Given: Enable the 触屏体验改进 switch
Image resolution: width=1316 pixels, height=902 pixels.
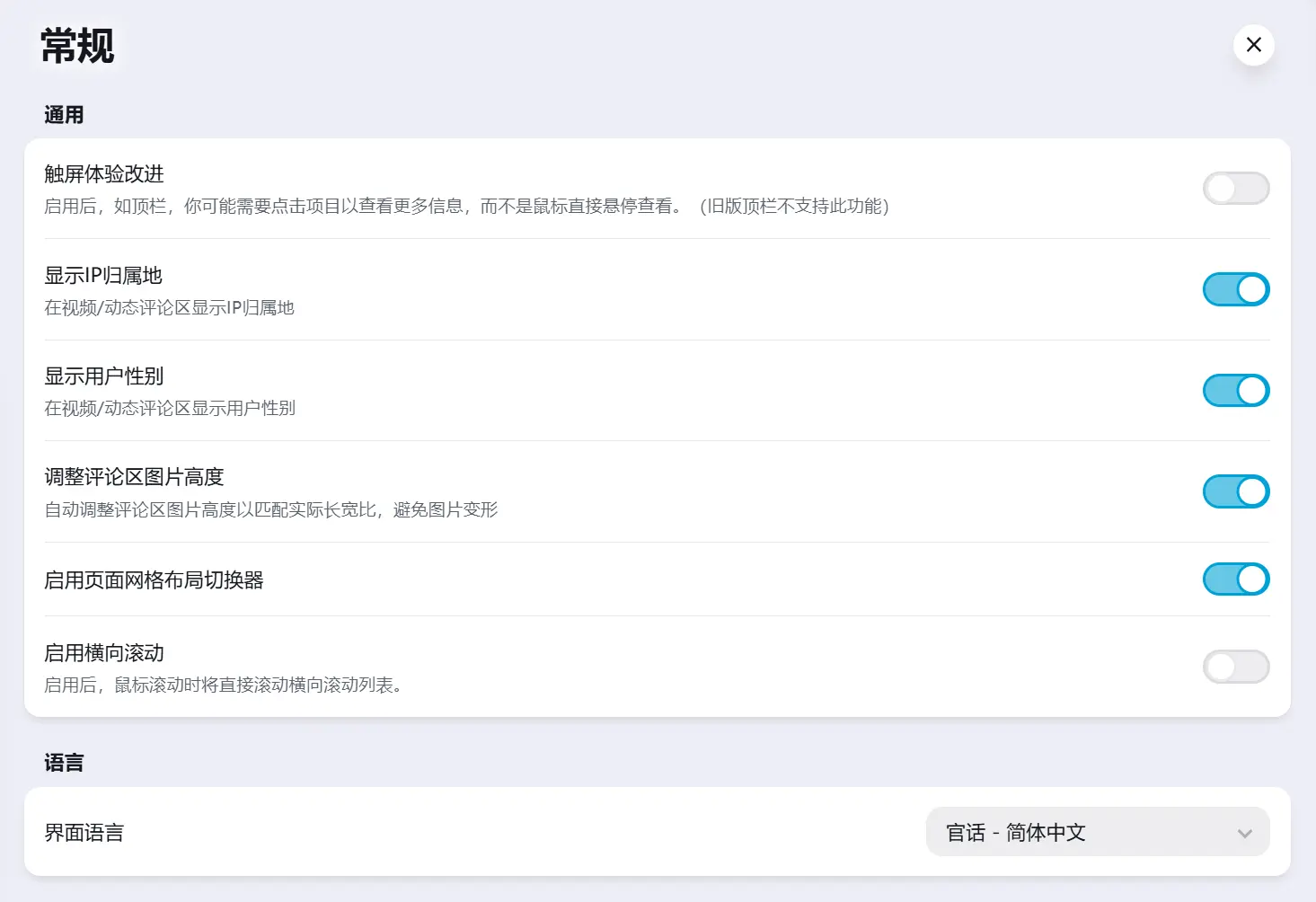Looking at the screenshot, I should (1235, 189).
